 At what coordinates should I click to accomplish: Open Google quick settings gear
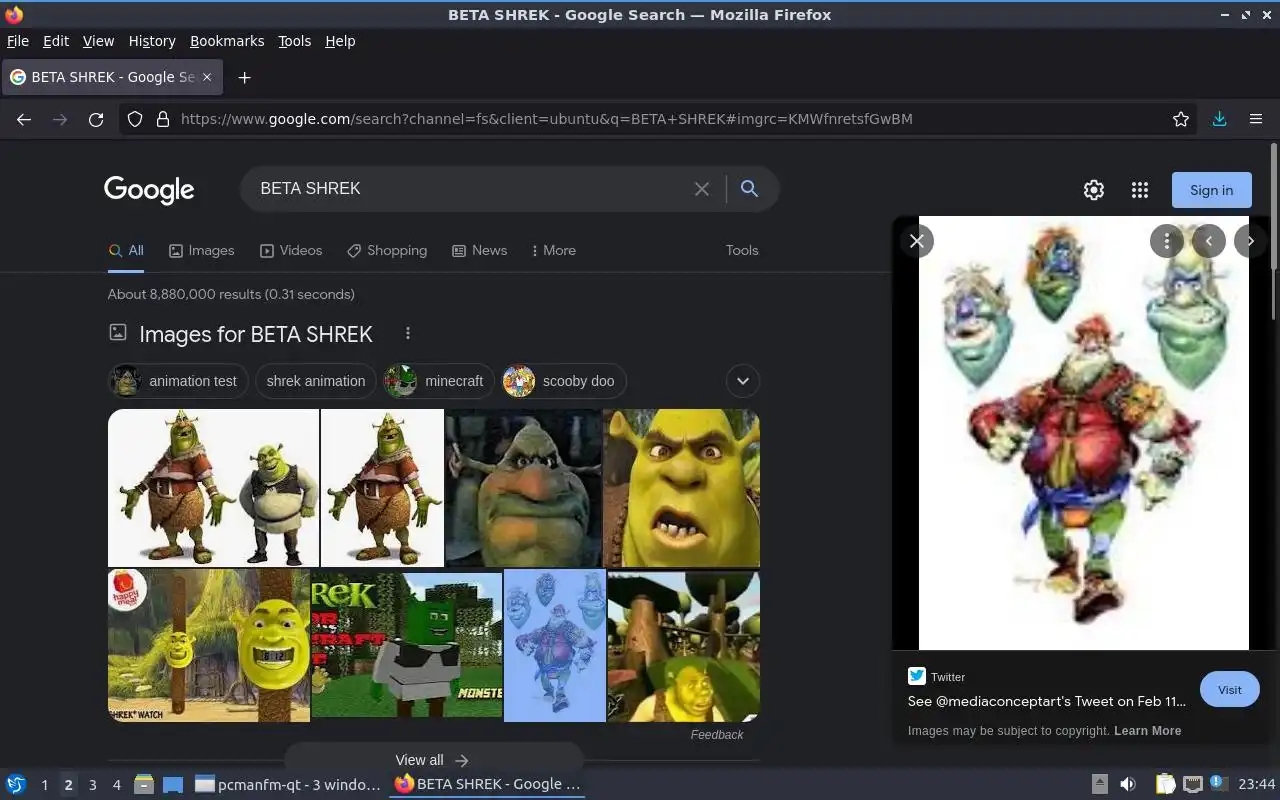(x=1094, y=190)
